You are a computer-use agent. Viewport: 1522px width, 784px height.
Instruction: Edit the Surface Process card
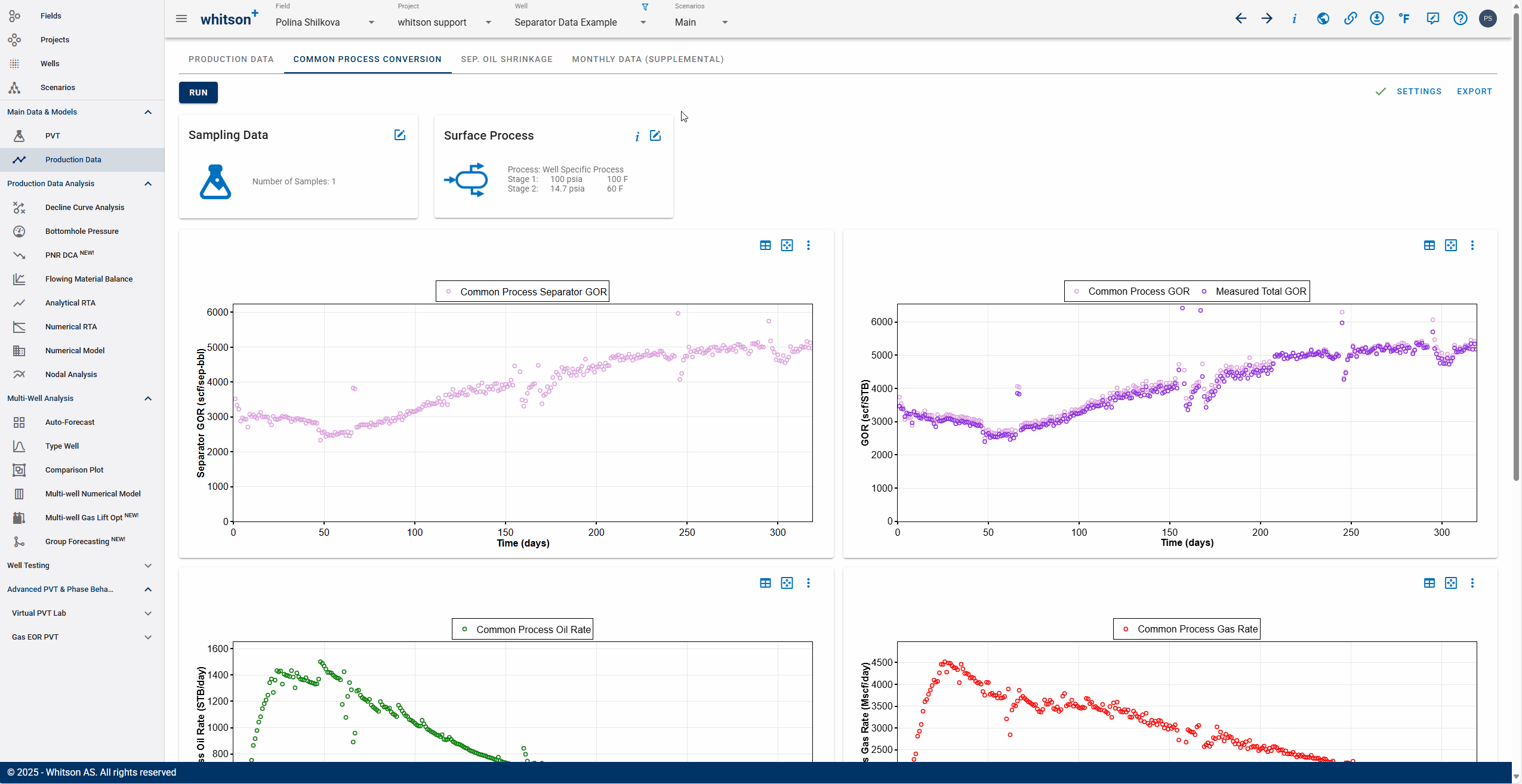(655, 135)
